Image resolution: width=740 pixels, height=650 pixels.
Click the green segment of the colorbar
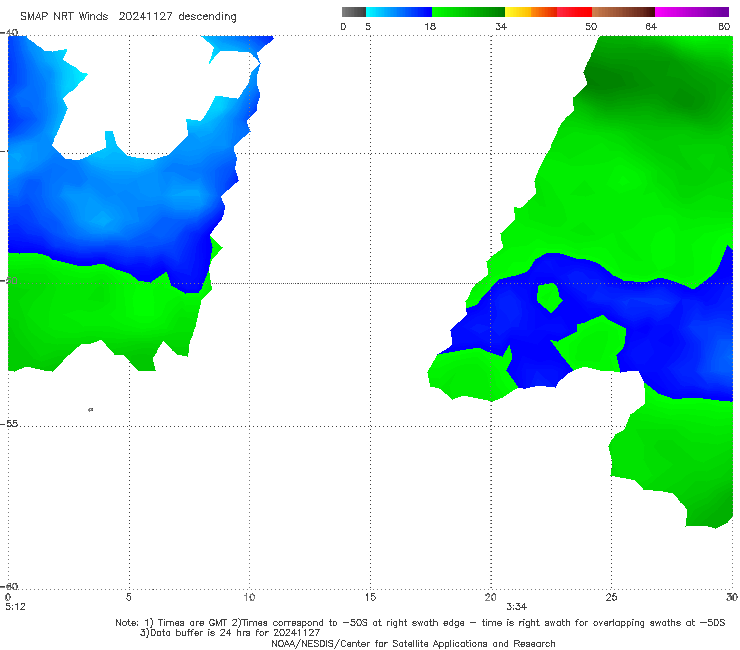(468, 12)
